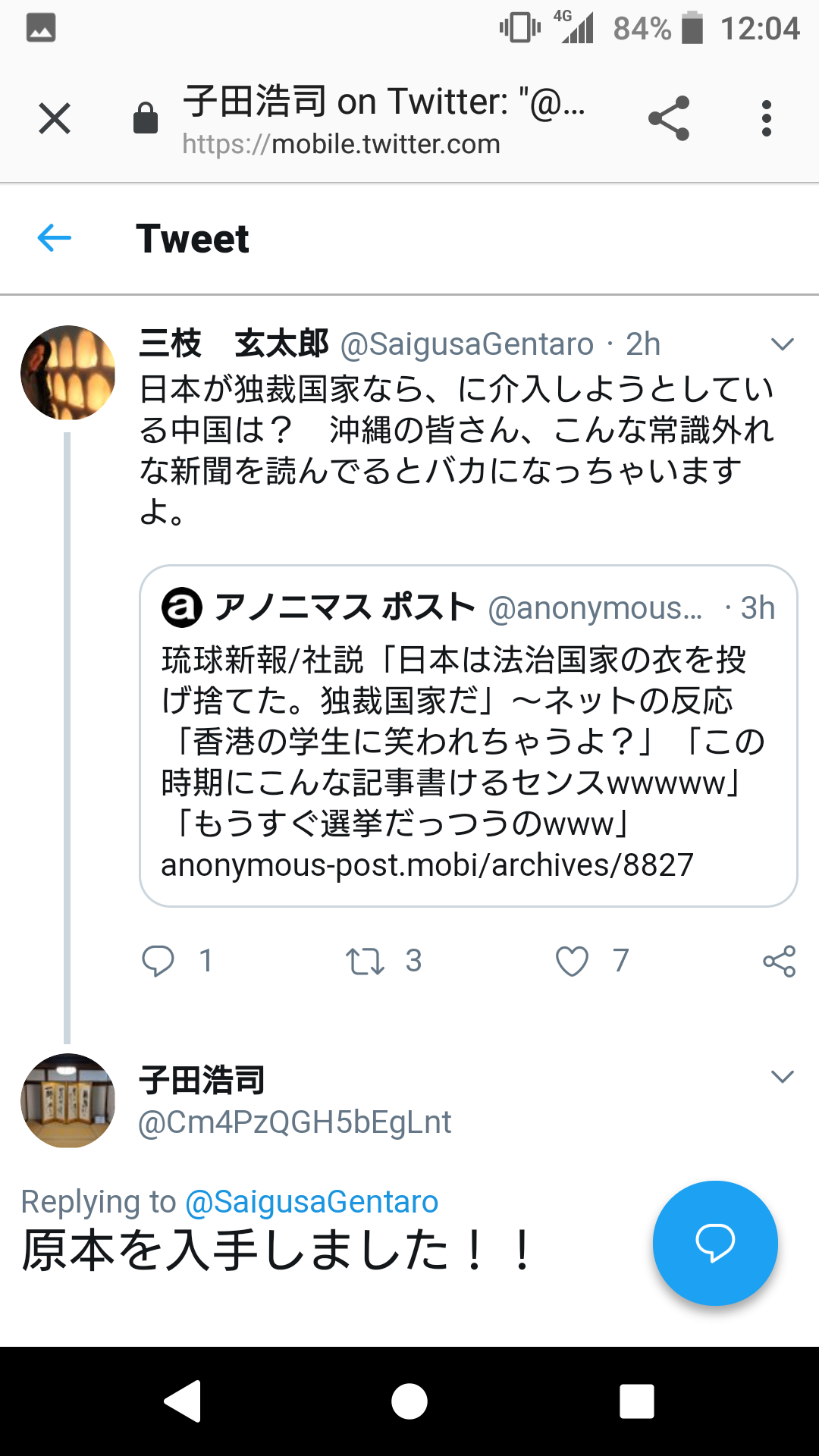Like the tweet using the heart icon

pos(573,962)
